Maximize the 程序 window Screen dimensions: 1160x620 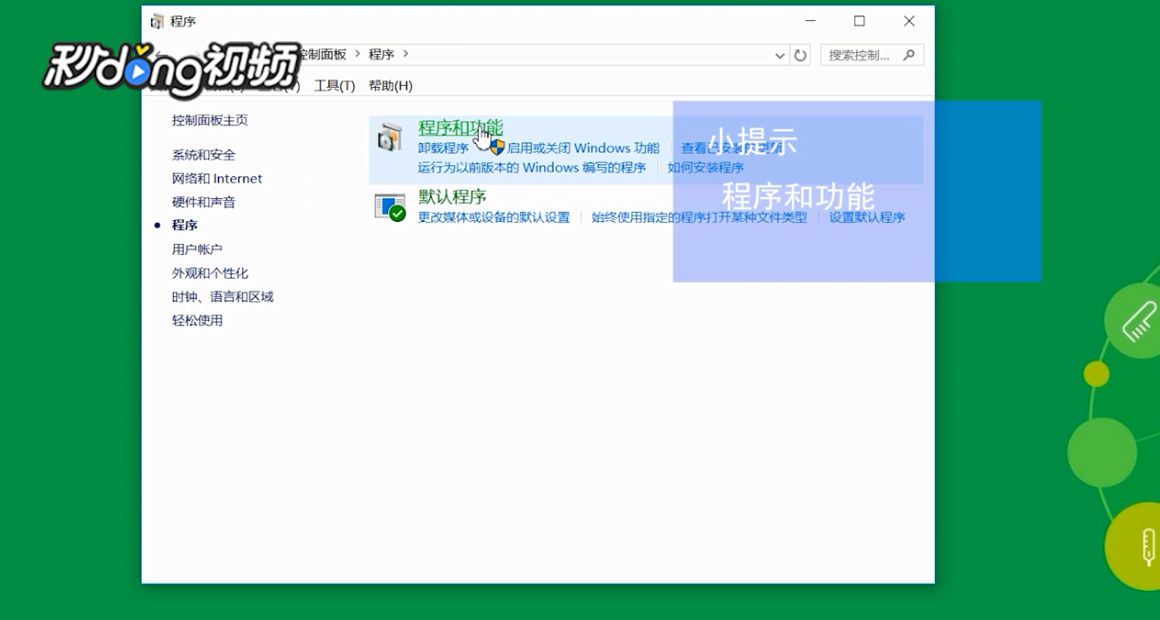[x=860, y=21]
